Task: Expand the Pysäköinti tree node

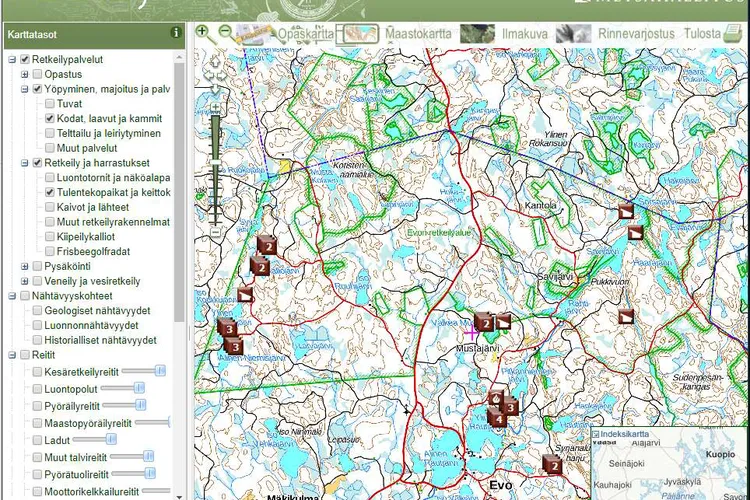Action: 24,267
